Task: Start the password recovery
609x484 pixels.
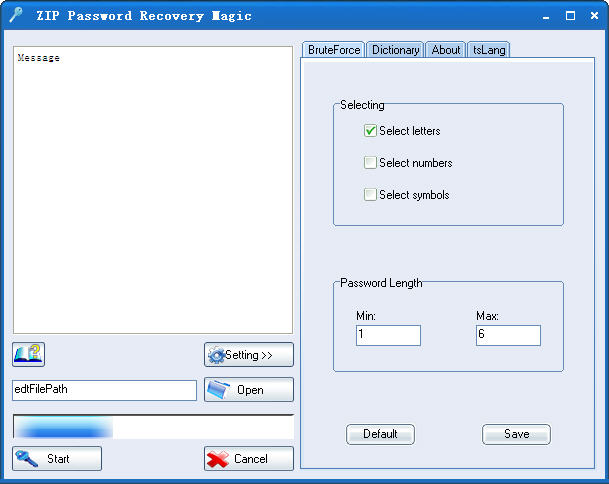Action: point(57,458)
